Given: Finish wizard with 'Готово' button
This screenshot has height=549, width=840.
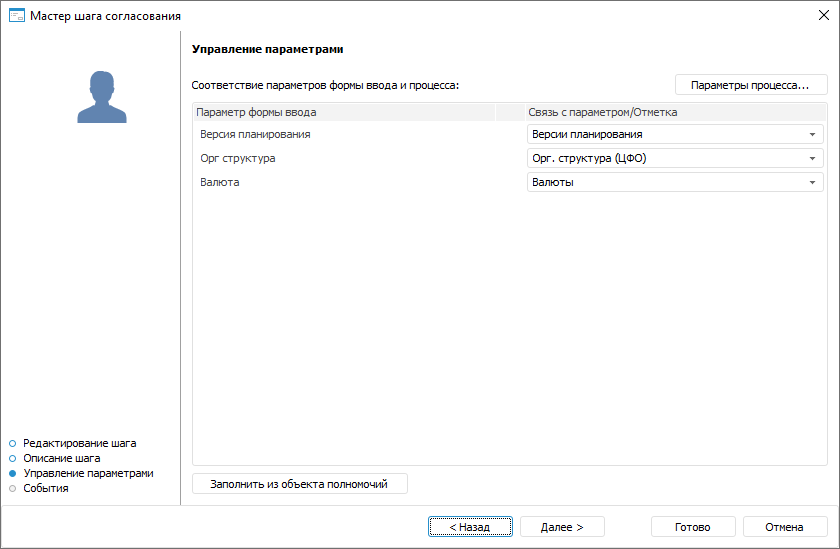Looking at the screenshot, I should (x=692, y=527).
